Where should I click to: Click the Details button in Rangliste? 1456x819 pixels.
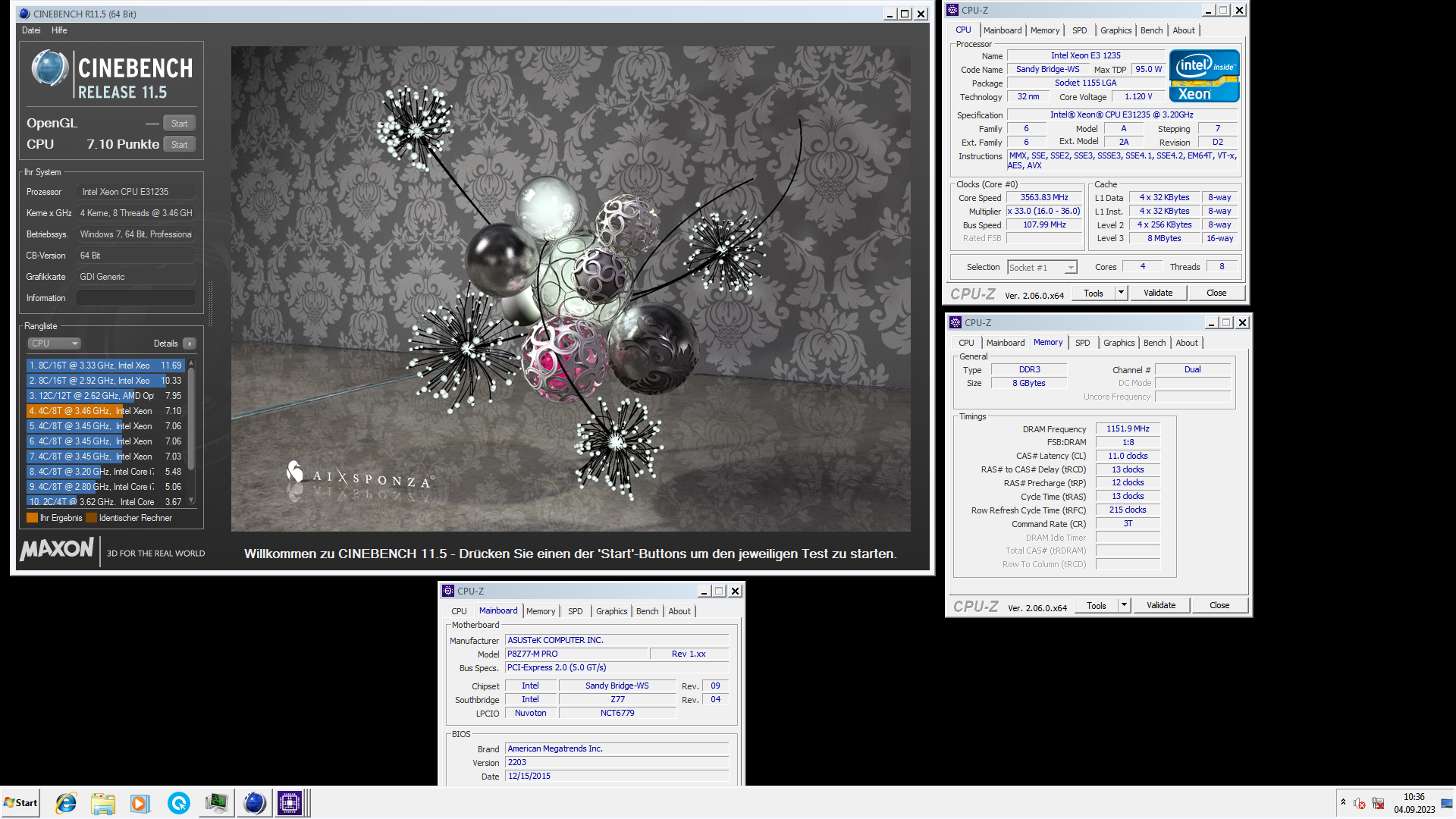click(165, 344)
